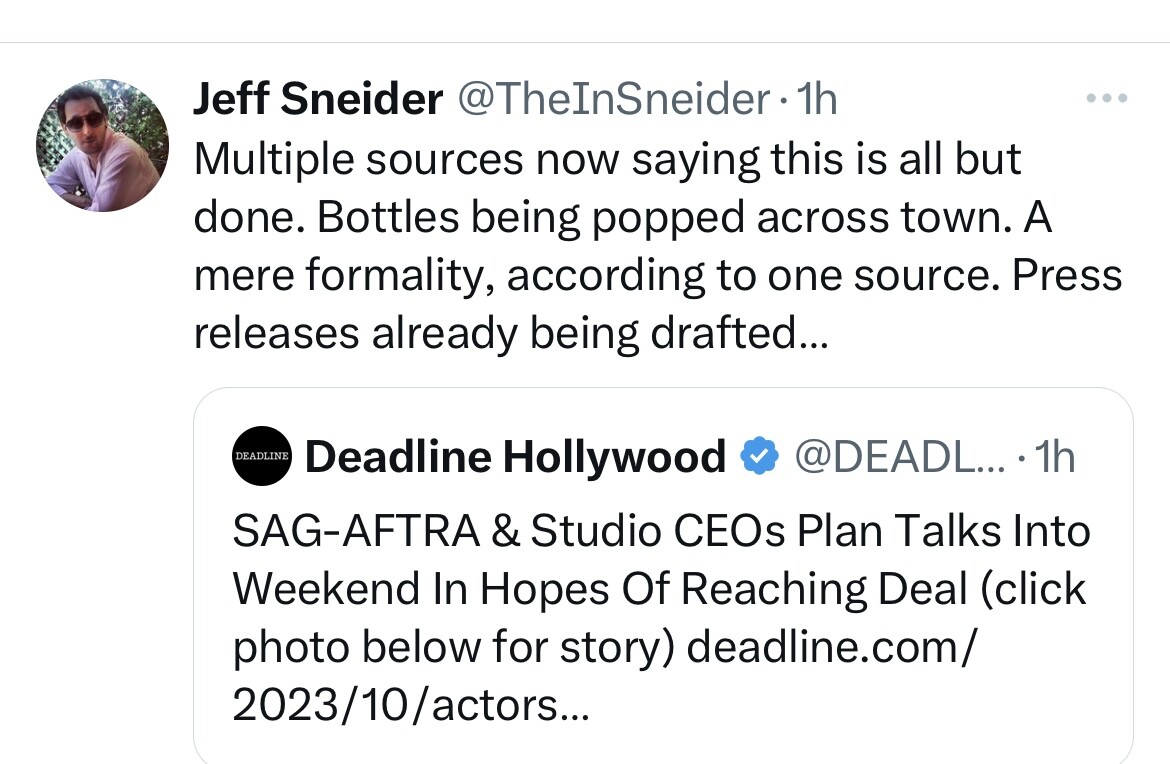Open the Jeff Sneider display name
1170x764 pixels.
(x=317, y=99)
